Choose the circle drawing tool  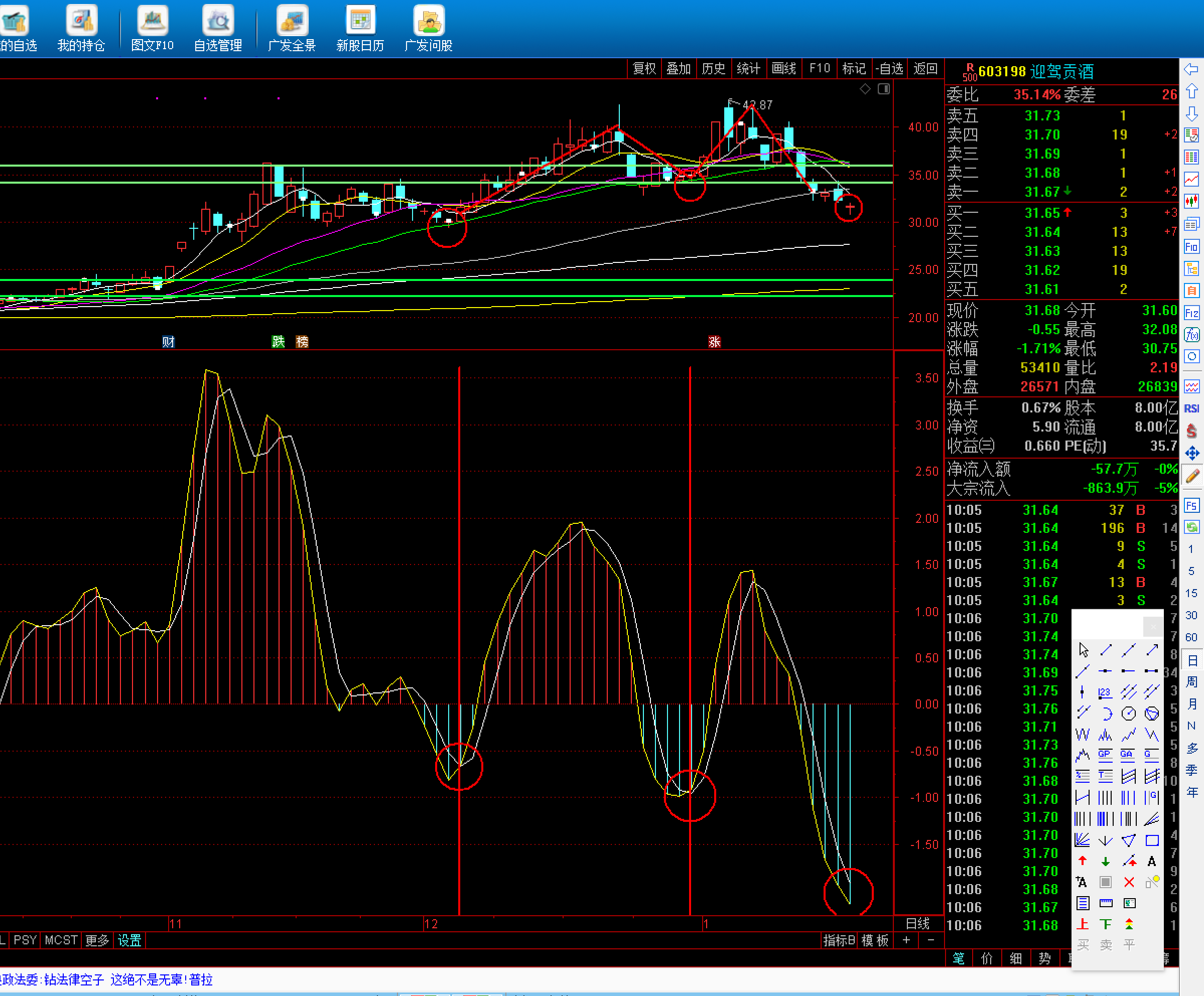pyautogui.click(x=1128, y=714)
